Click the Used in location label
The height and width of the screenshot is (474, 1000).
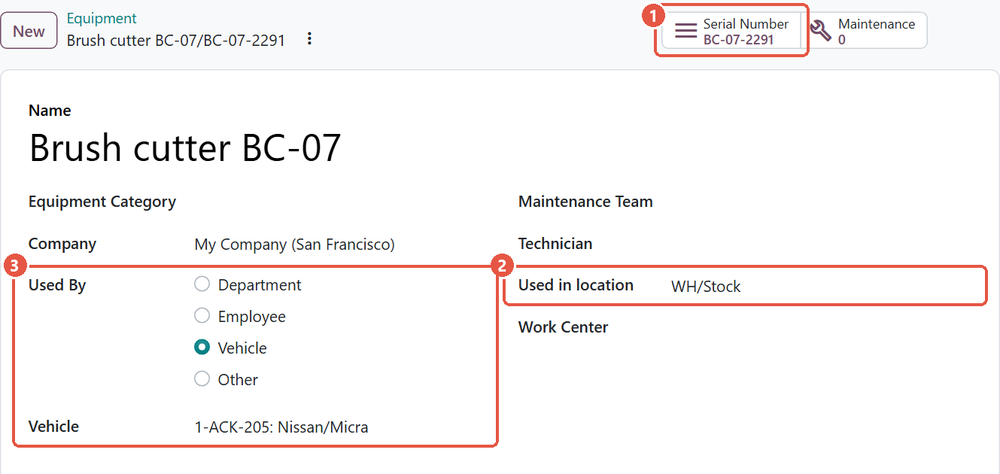click(576, 285)
